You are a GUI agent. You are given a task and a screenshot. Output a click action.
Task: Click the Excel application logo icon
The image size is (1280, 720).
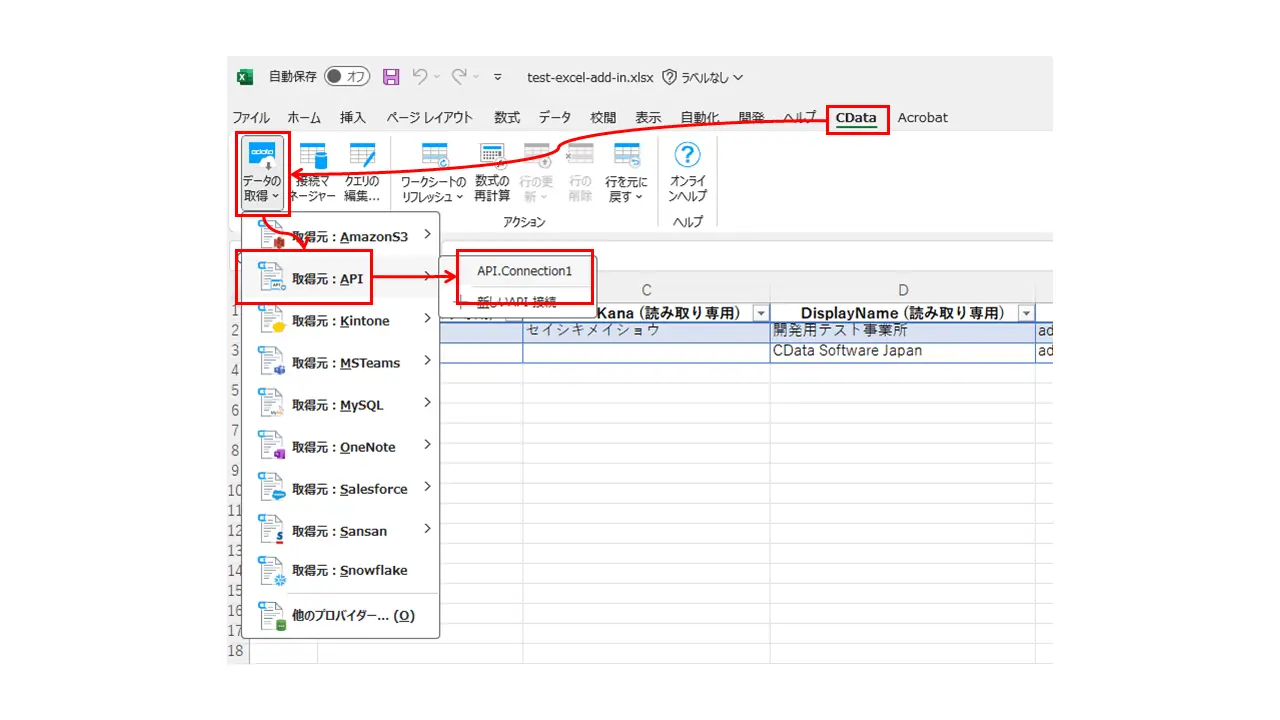pyautogui.click(x=245, y=77)
